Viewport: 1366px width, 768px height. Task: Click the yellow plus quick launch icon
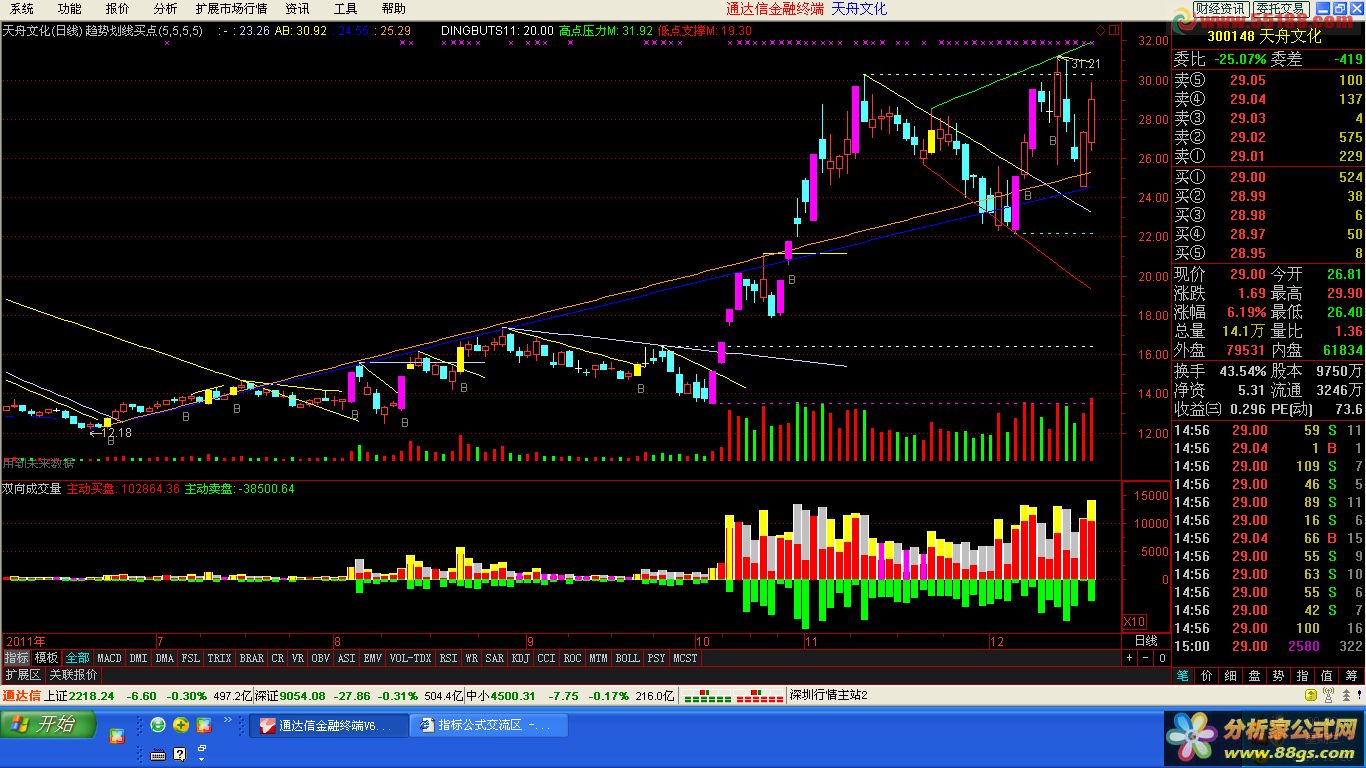pos(181,725)
